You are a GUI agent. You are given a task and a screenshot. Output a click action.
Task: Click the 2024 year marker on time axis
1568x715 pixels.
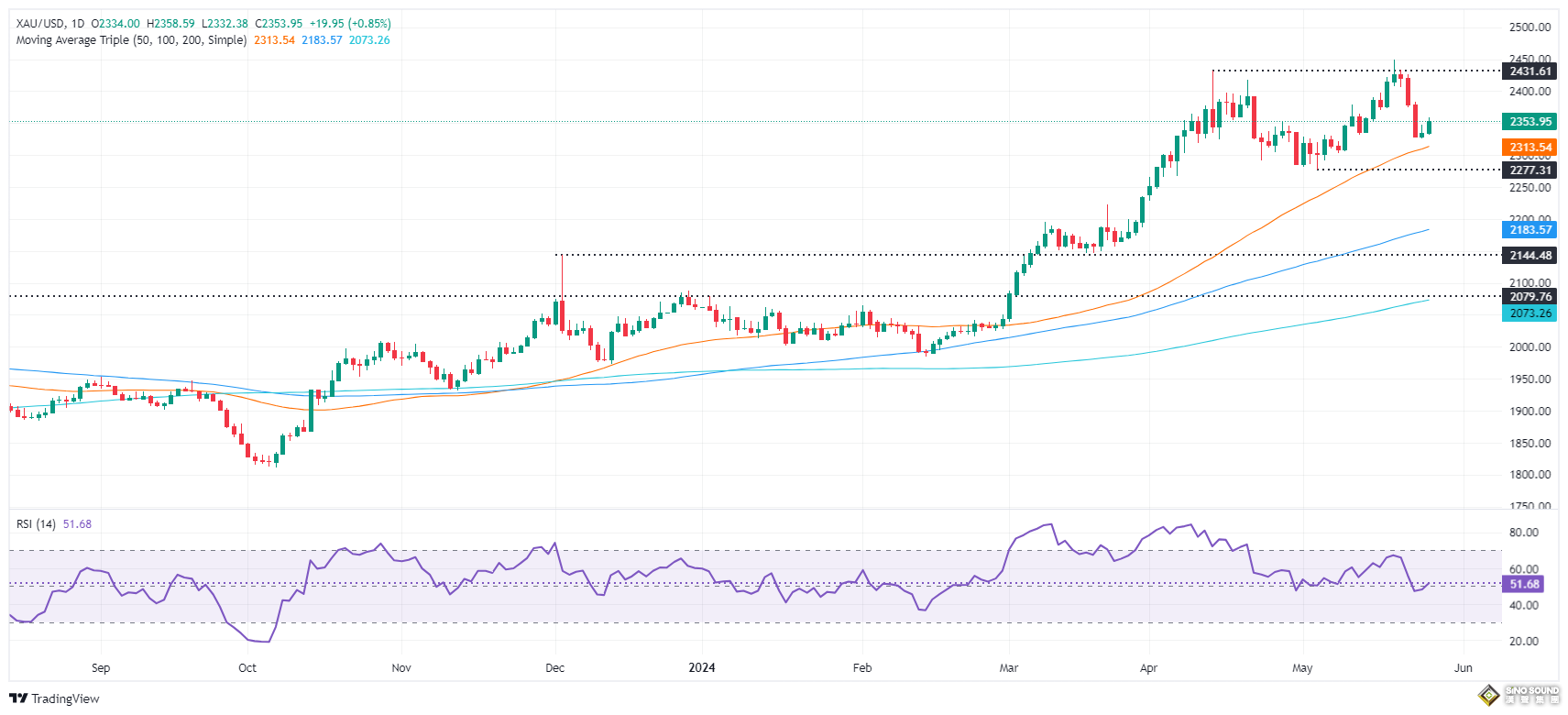pos(701,668)
